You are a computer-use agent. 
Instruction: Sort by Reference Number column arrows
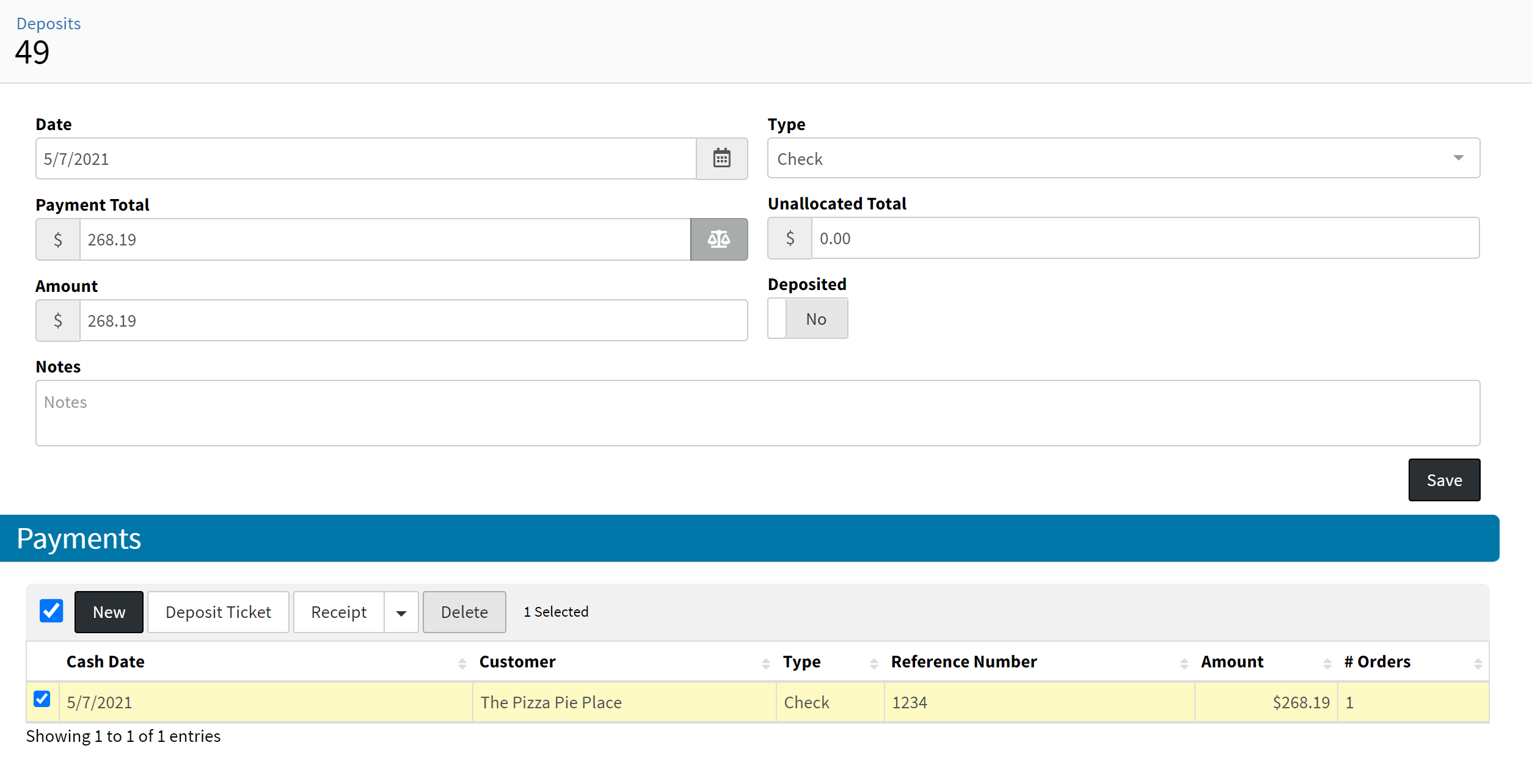coord(1184,663)
